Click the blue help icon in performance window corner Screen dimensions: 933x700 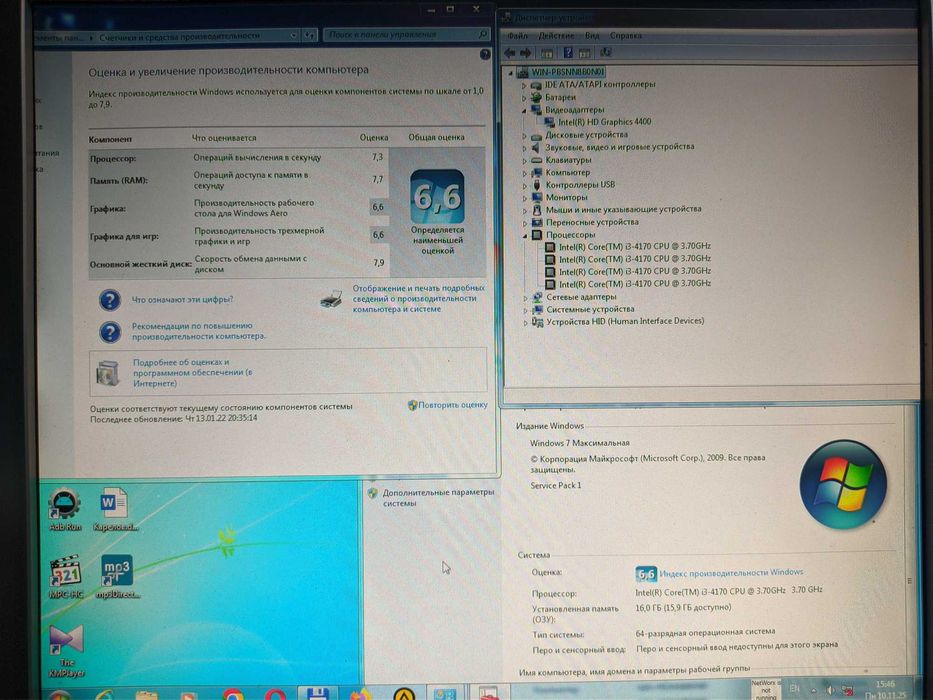click(485, 54)
